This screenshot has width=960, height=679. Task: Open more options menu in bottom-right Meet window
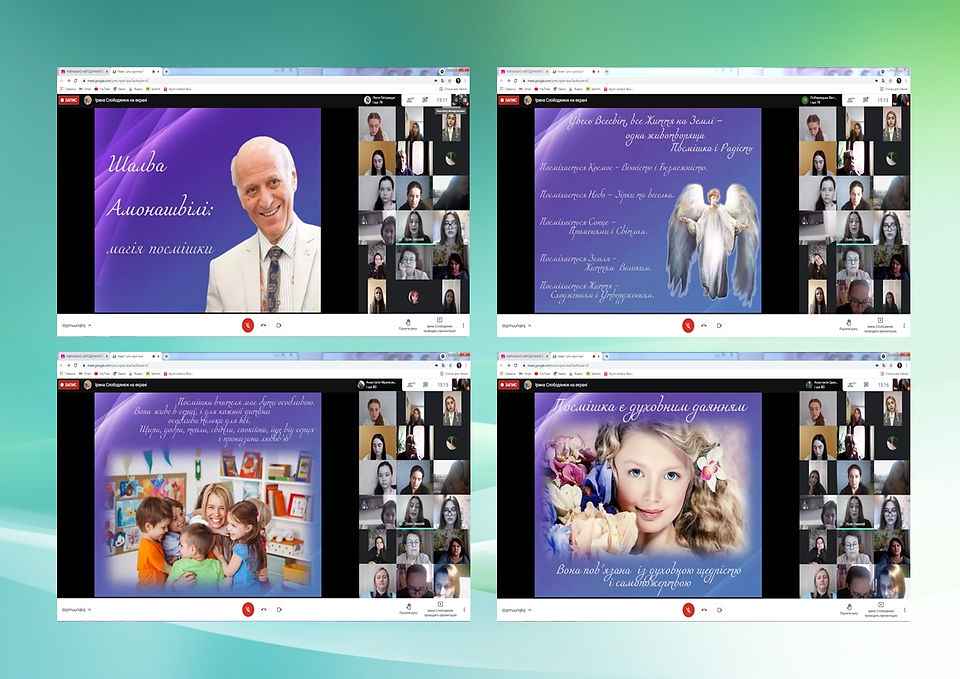[x=904, y=609]
